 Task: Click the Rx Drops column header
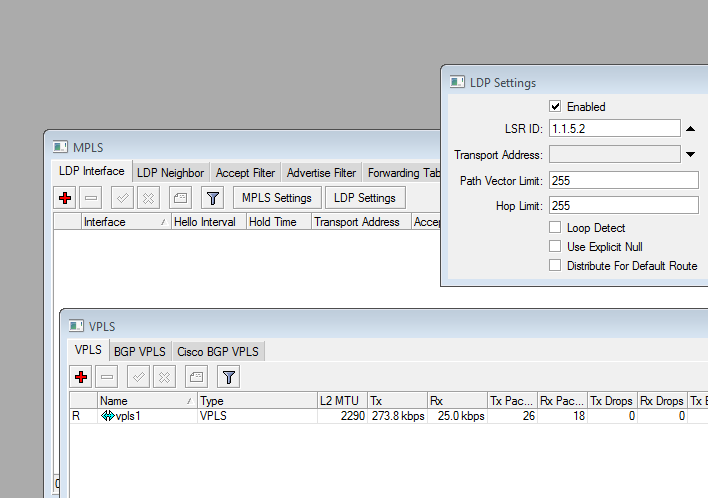[x=662, y=400]
